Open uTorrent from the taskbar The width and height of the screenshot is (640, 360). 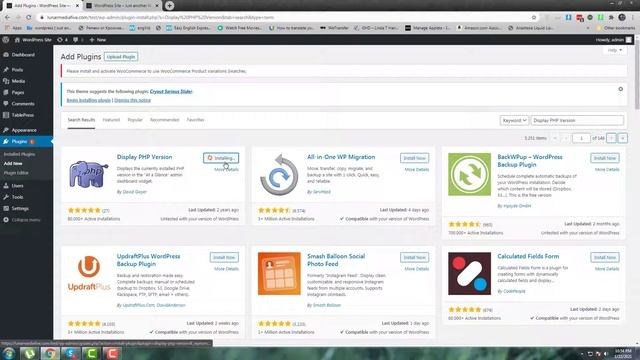click(x=29, y=353)
